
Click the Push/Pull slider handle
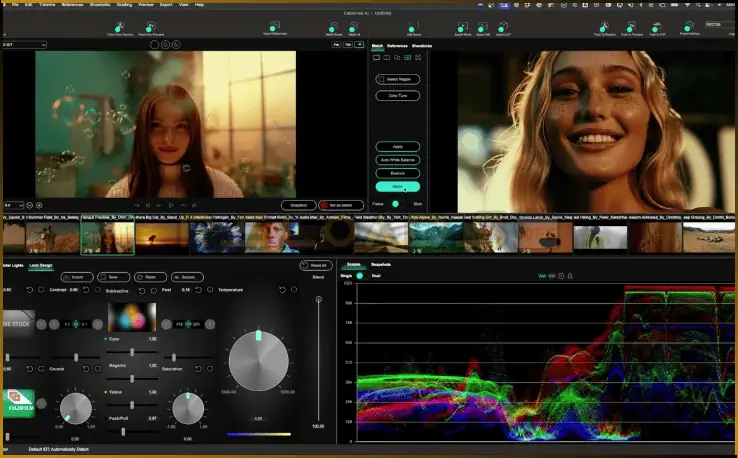pos(123,431)
